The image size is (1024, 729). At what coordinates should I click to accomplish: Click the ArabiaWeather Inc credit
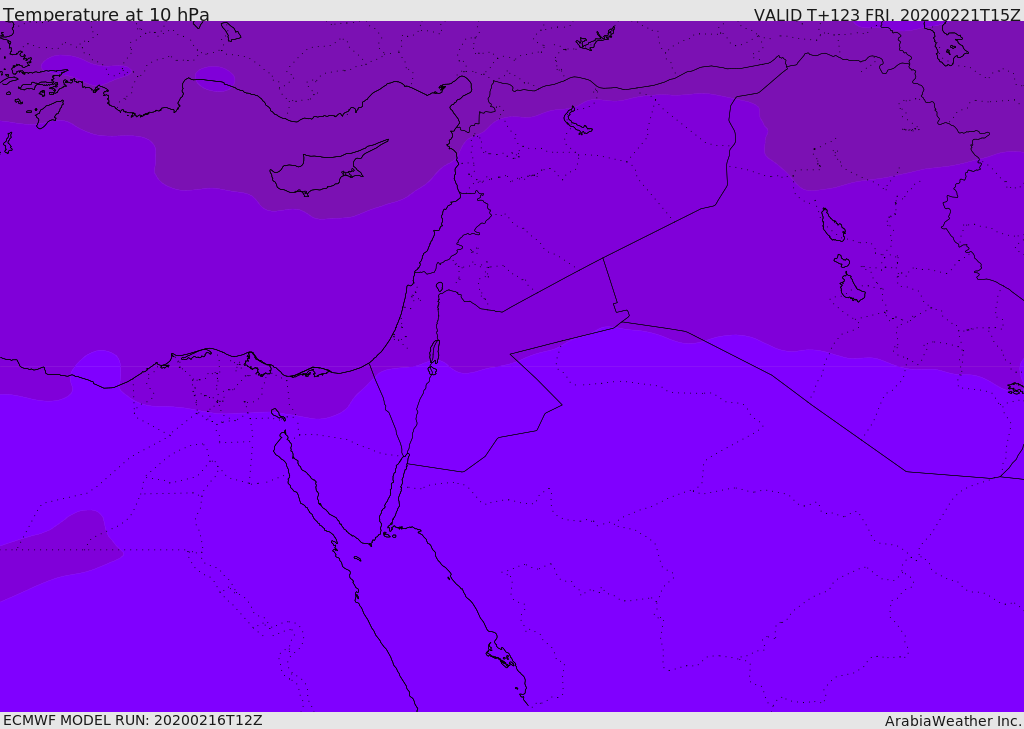pyautogui.click(x=952, y=721)
